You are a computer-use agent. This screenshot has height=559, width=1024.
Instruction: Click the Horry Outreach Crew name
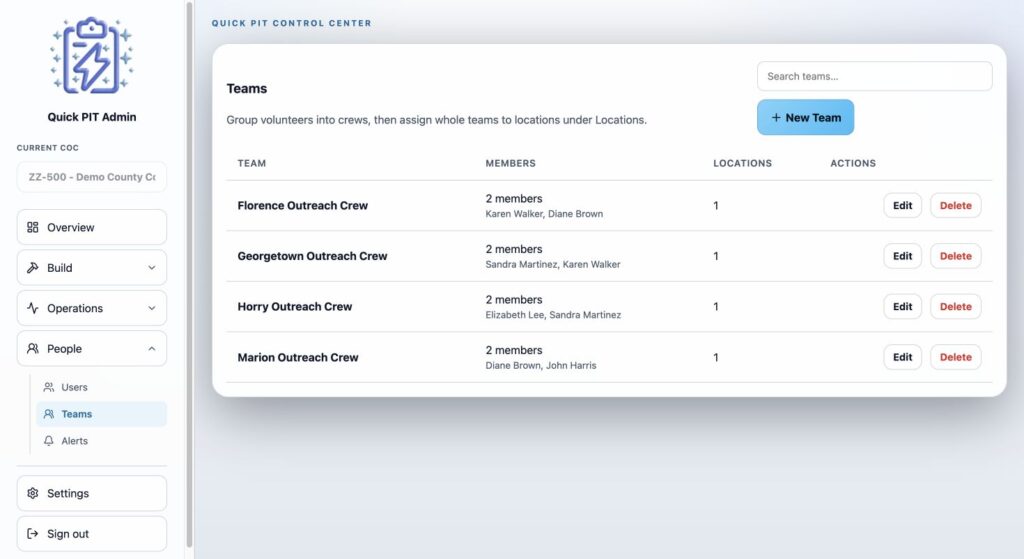tap(295, 306)
